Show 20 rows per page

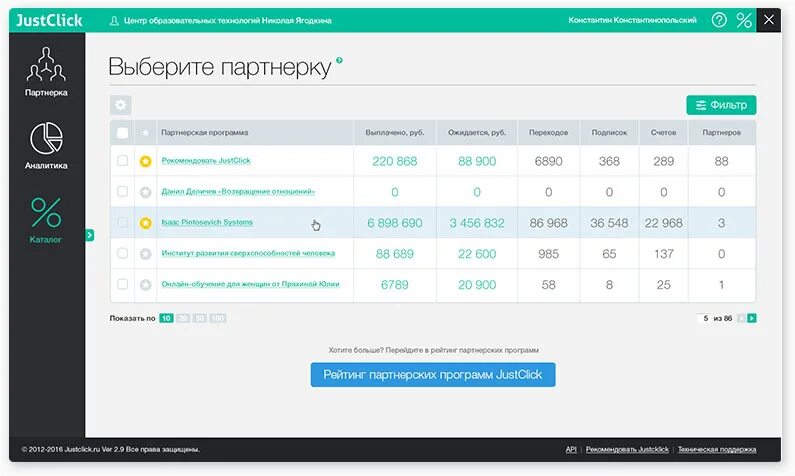pos(184,318)
